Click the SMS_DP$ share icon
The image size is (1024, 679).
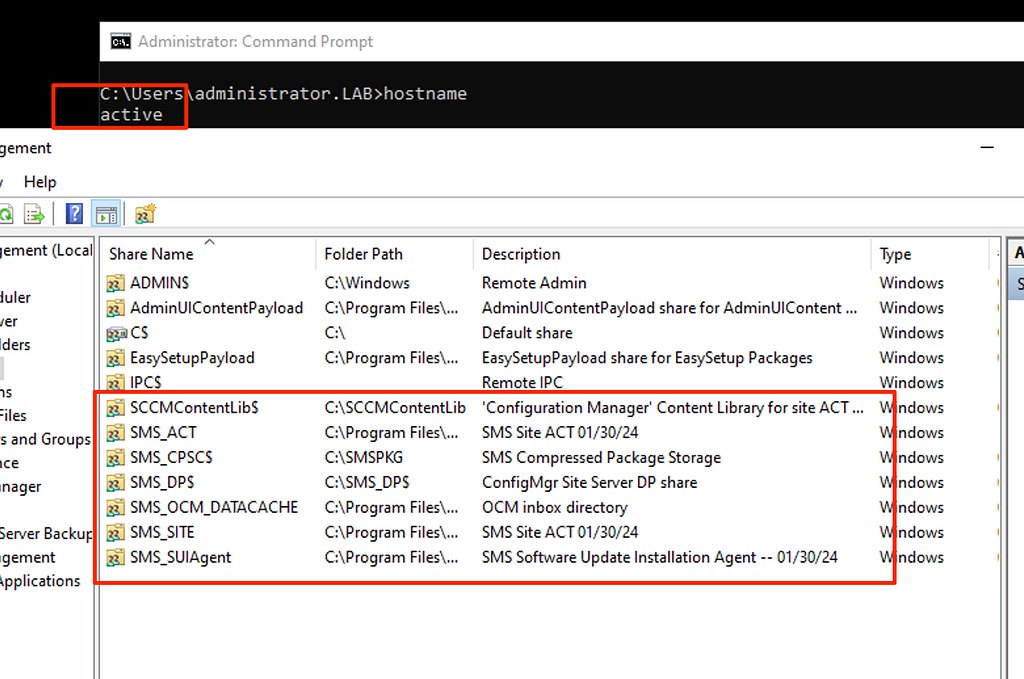[x=116, y=483]
